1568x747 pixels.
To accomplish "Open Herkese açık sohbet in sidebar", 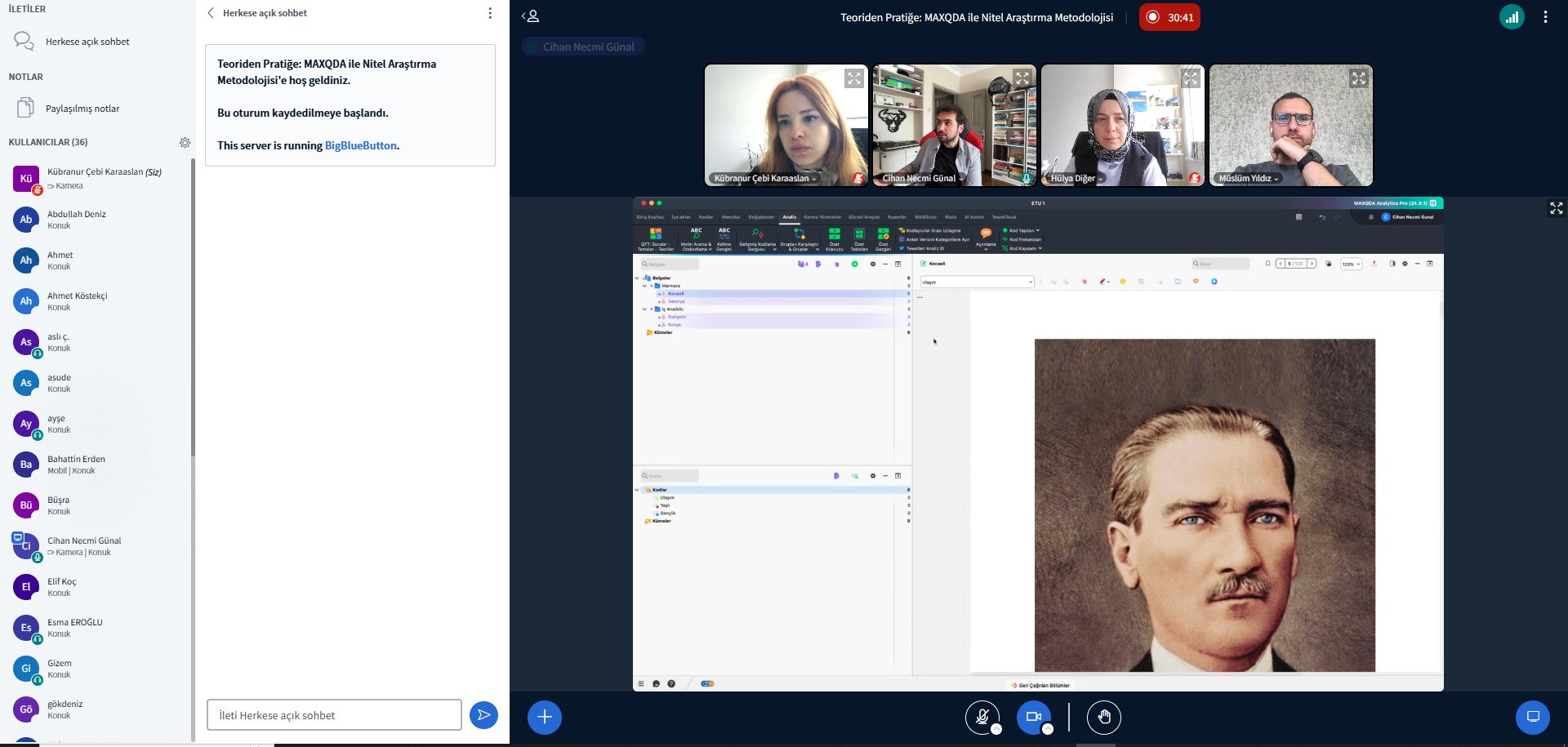I will 87,42.
